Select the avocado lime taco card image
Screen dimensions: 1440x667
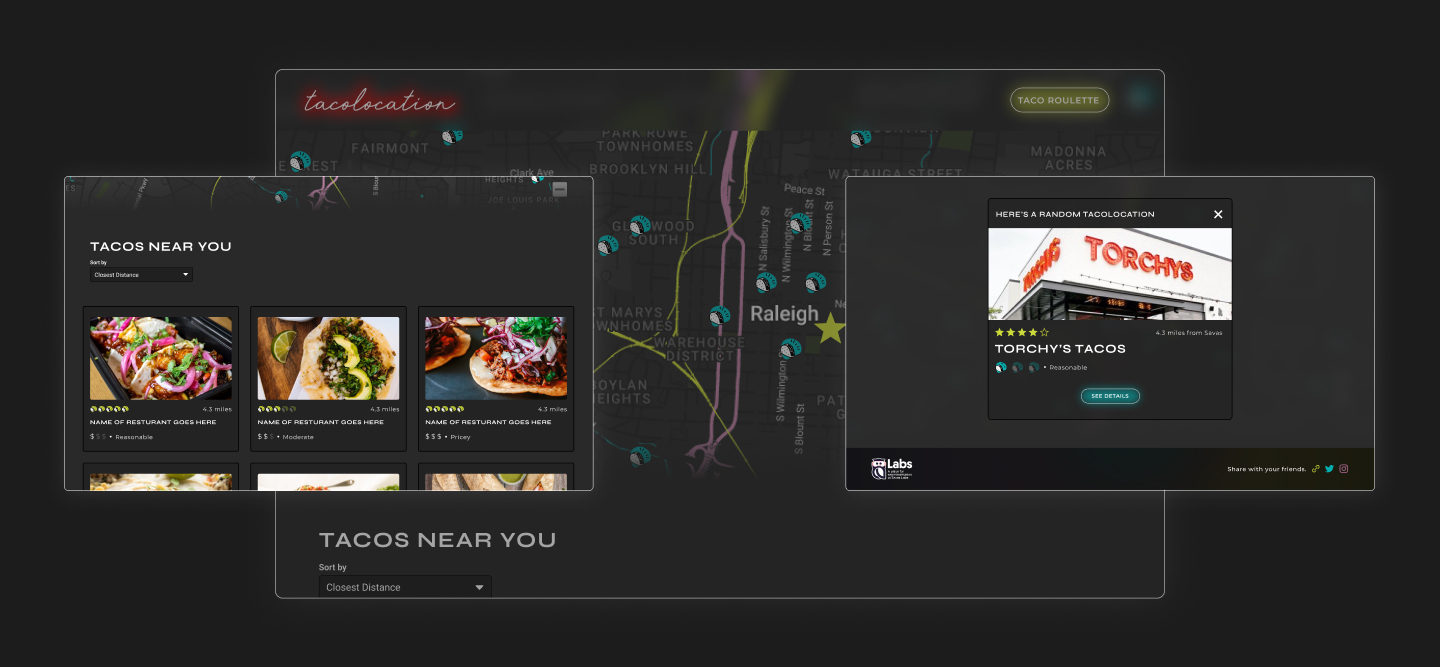[x=328, y=358]
